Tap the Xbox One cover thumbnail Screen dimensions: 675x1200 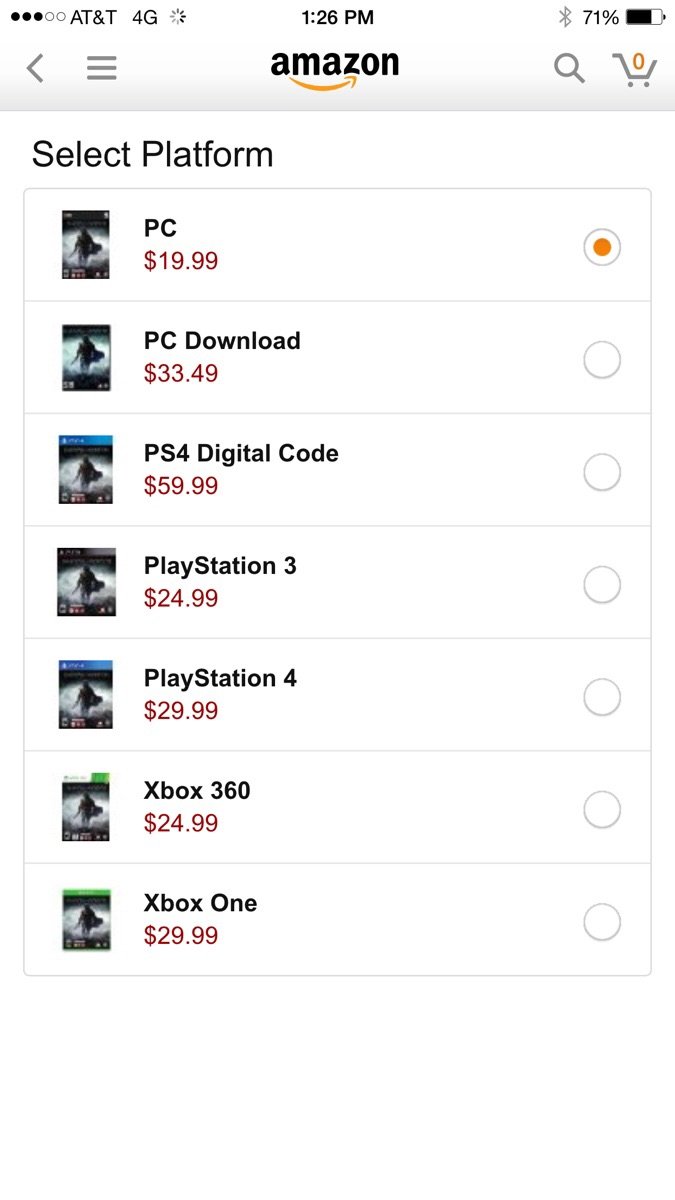[x=85, y=920]
